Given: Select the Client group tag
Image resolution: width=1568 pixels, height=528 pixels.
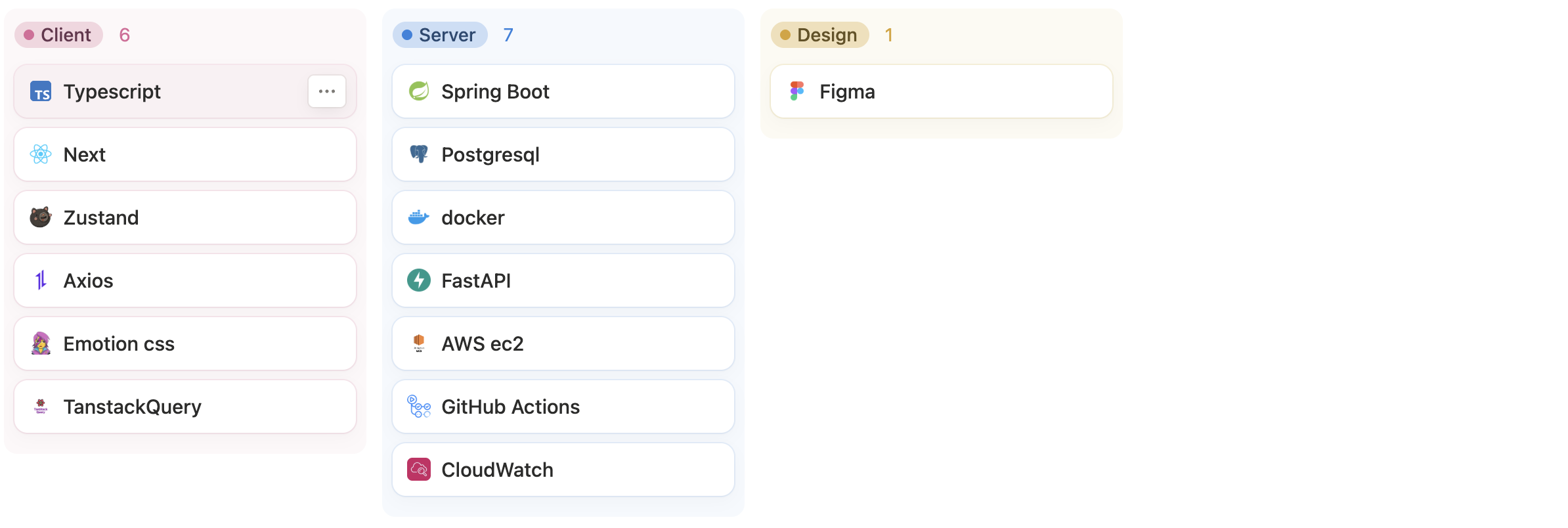Looking at the screenshot, I should [x=59, y=35].
